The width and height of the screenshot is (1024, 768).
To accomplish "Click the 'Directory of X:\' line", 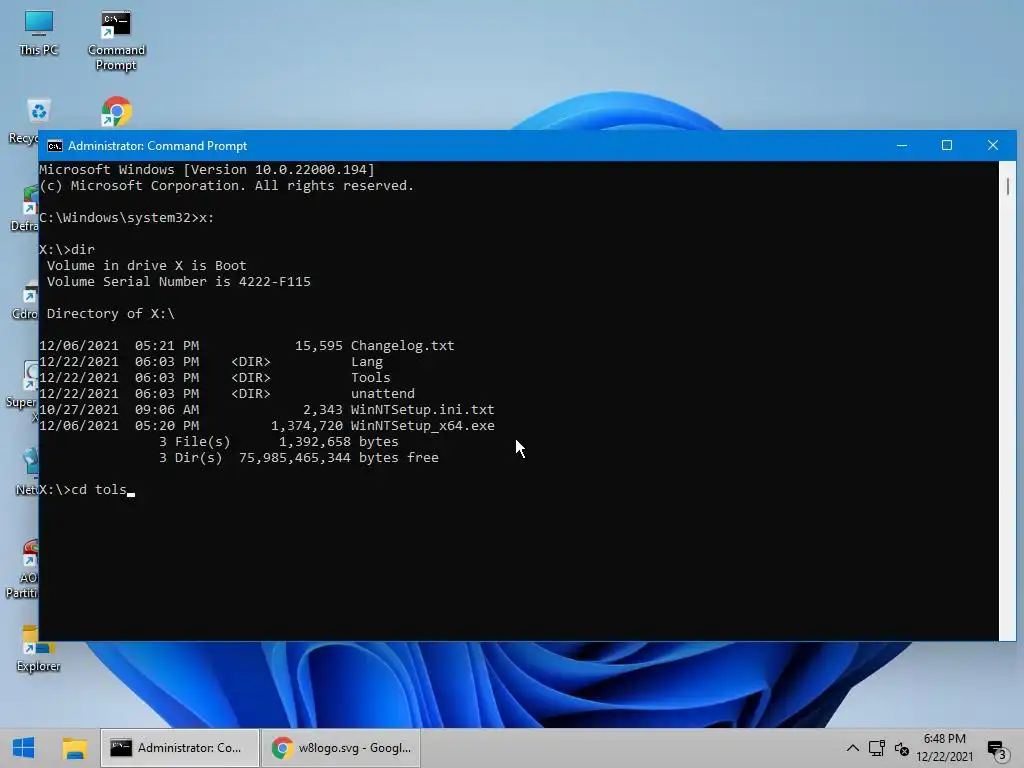I will [x=110, y=313].
